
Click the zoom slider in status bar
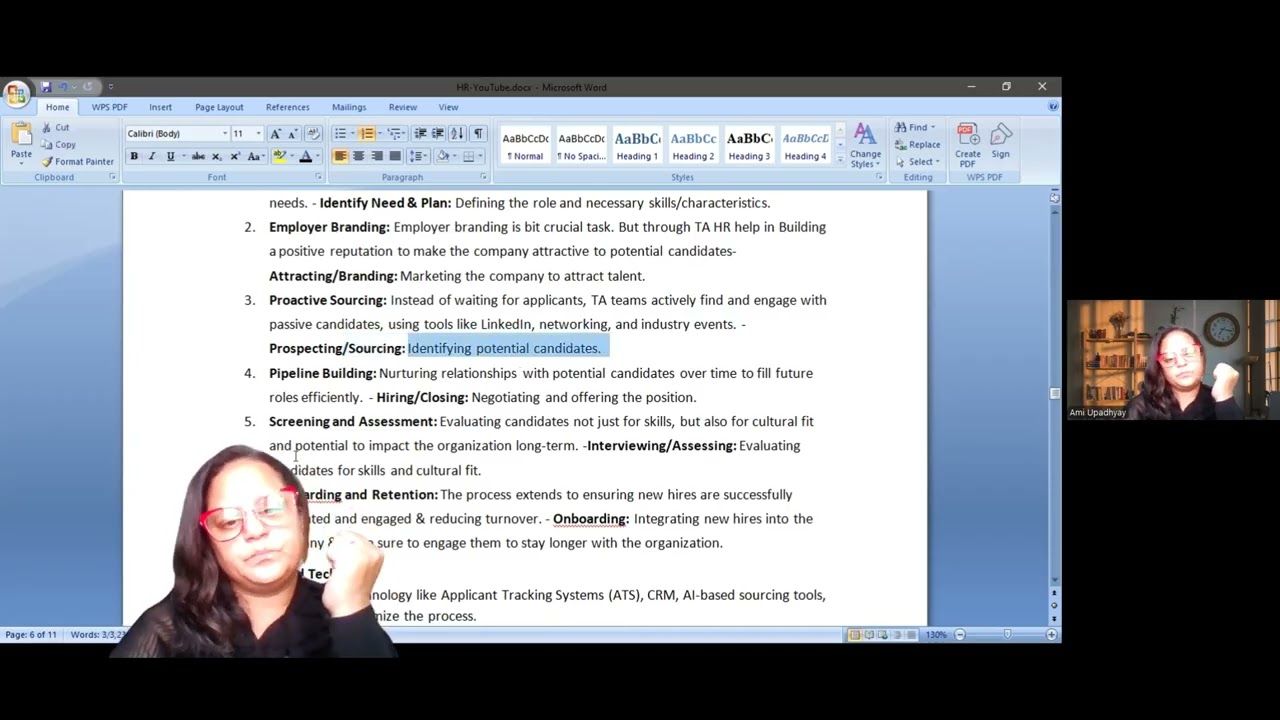[1005, 635]
